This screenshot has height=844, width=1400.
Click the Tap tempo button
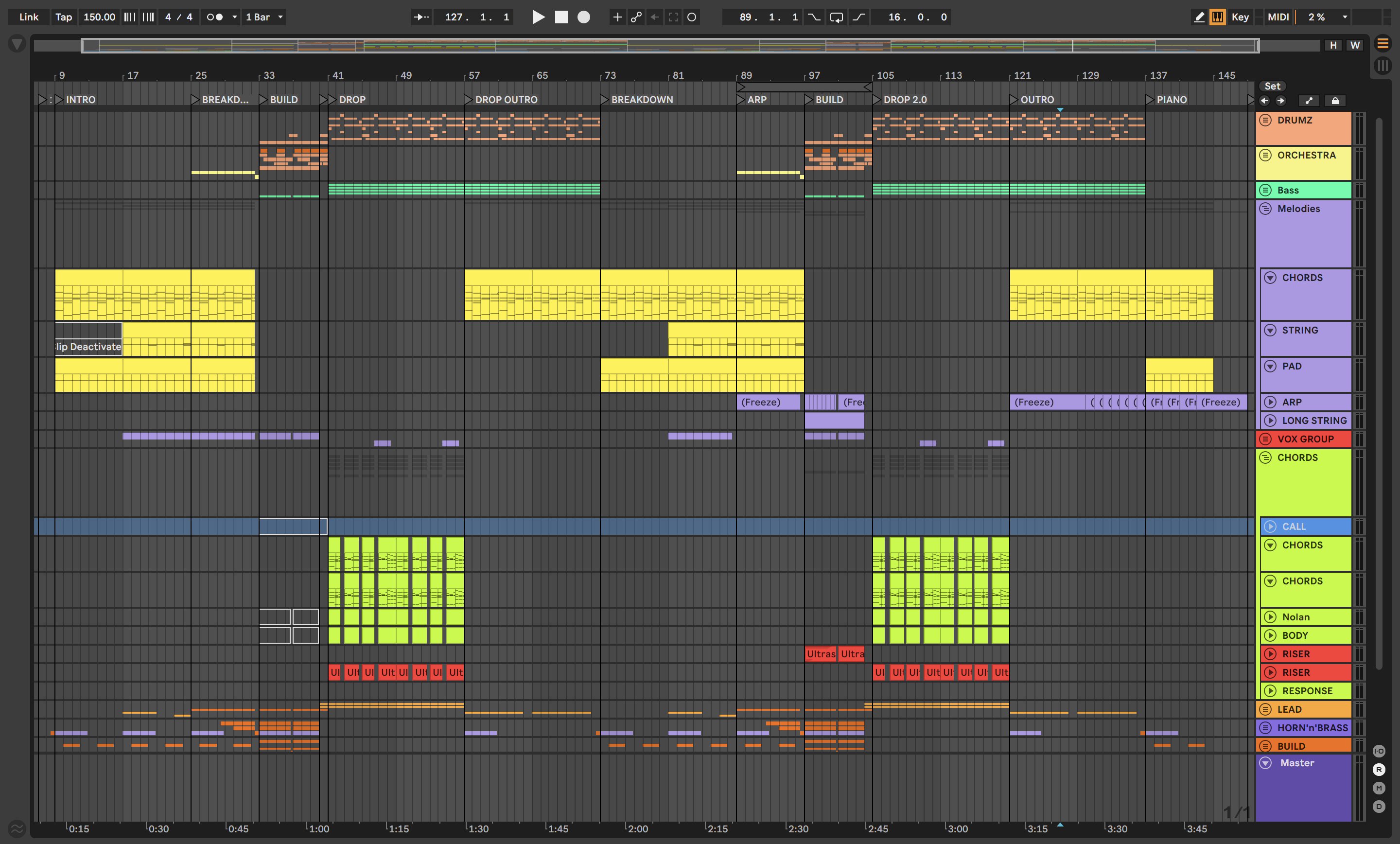pyautogui.click(x=64, y=17)
